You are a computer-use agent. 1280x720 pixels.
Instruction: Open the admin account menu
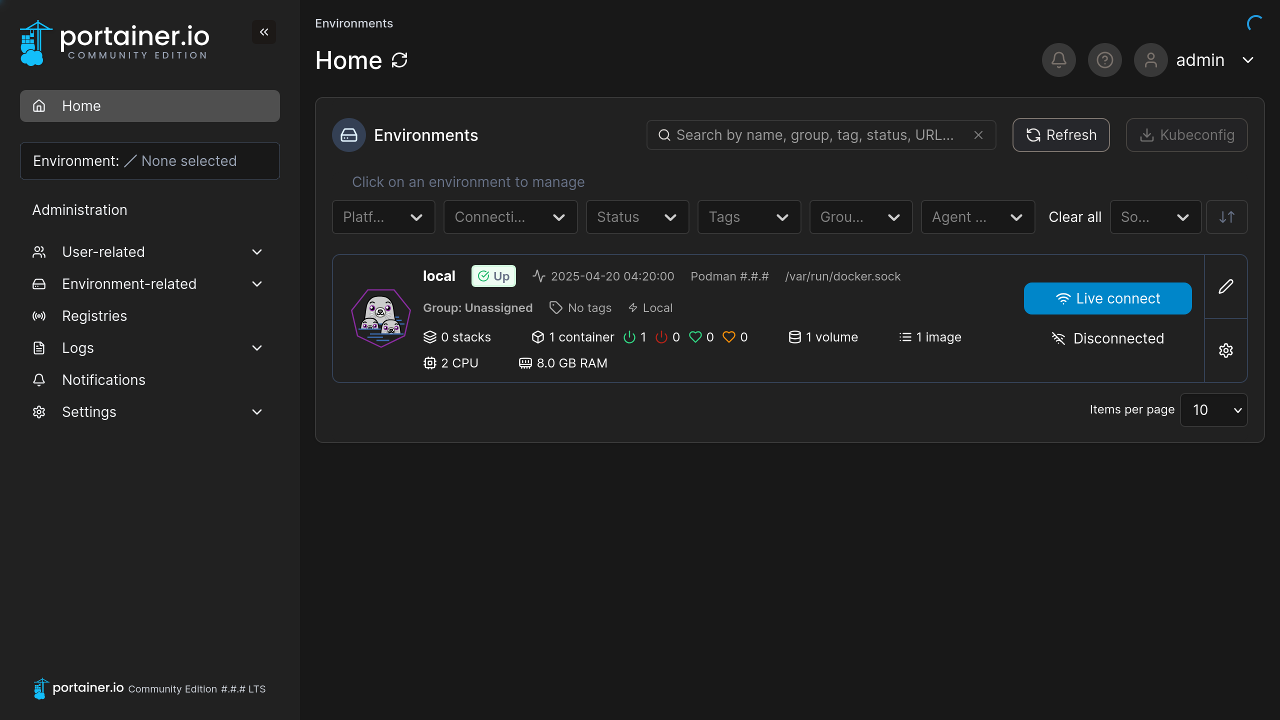point(1200,60)
